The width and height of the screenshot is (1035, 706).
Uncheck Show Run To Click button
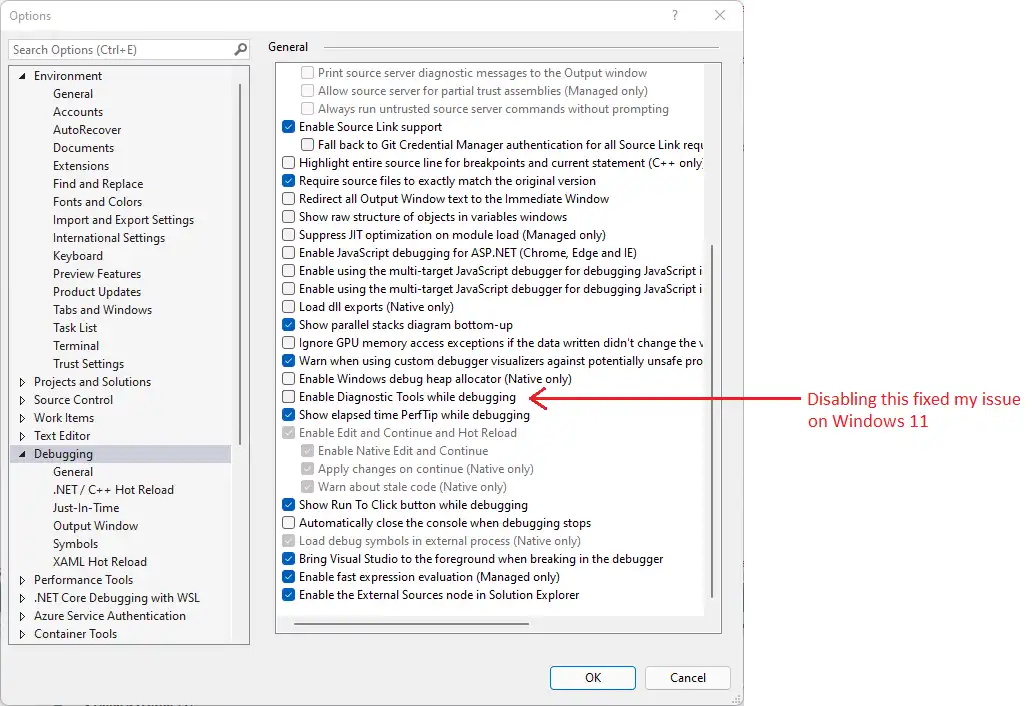[288, 504]
